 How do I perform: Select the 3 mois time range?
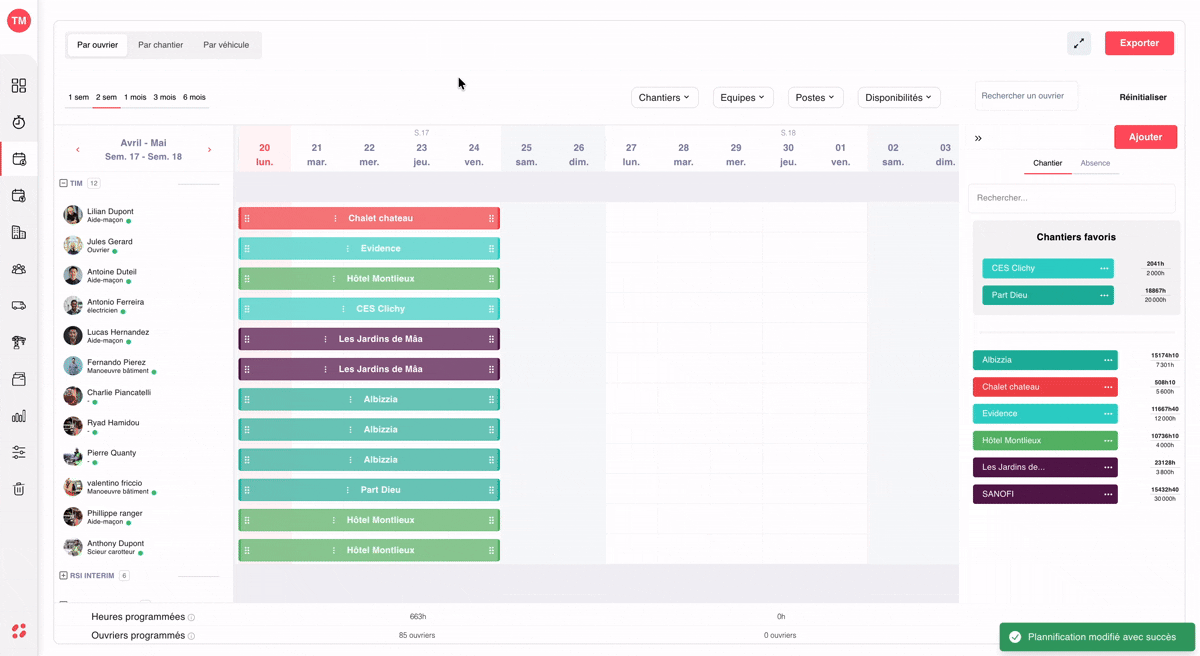164,97
